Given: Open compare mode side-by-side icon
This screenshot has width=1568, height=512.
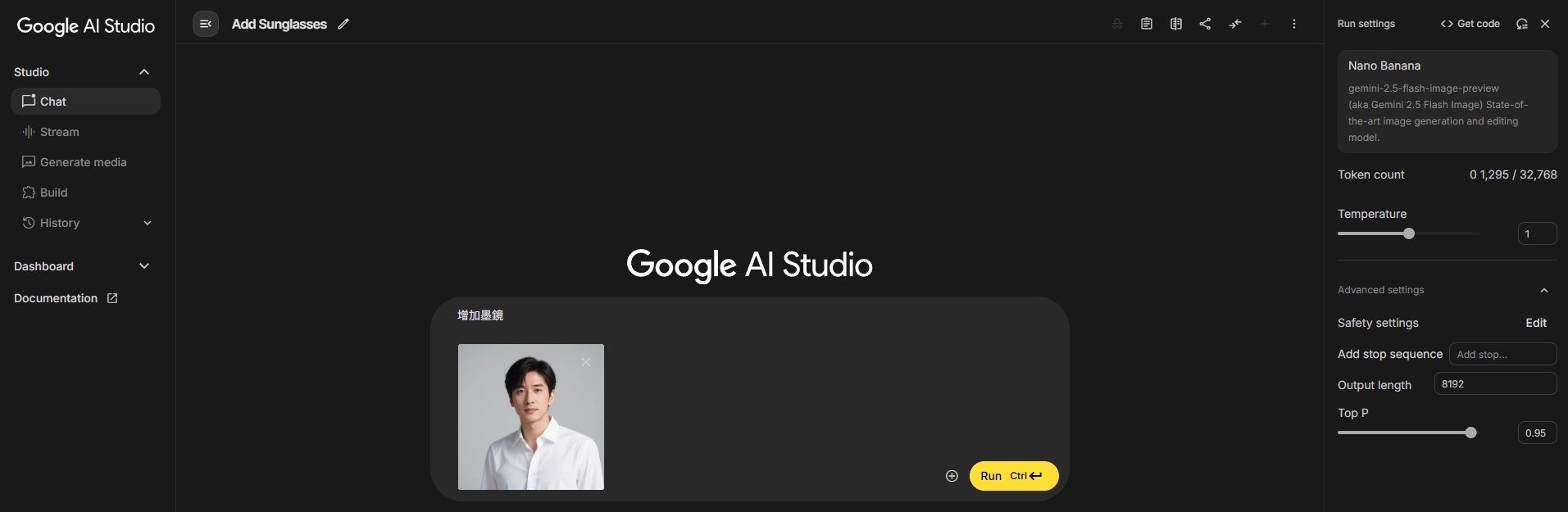Looking at the screenshot, I should click(1175, 24).
